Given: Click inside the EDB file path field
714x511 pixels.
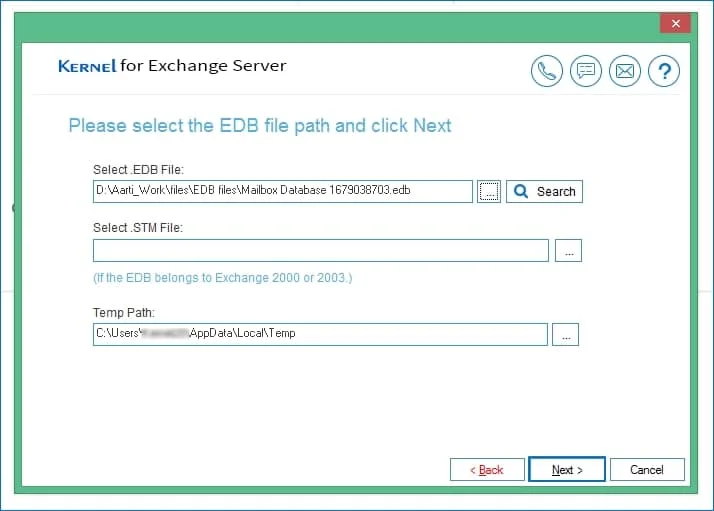Looking at the screenshot, I should [x=283, y=191].
